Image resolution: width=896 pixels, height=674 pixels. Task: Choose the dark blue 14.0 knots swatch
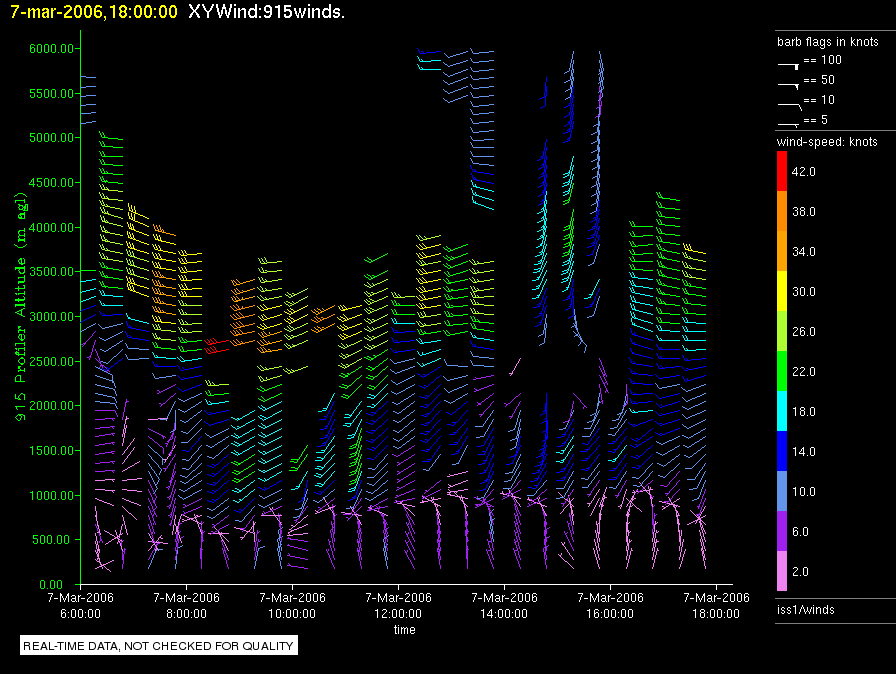[783, 451]
